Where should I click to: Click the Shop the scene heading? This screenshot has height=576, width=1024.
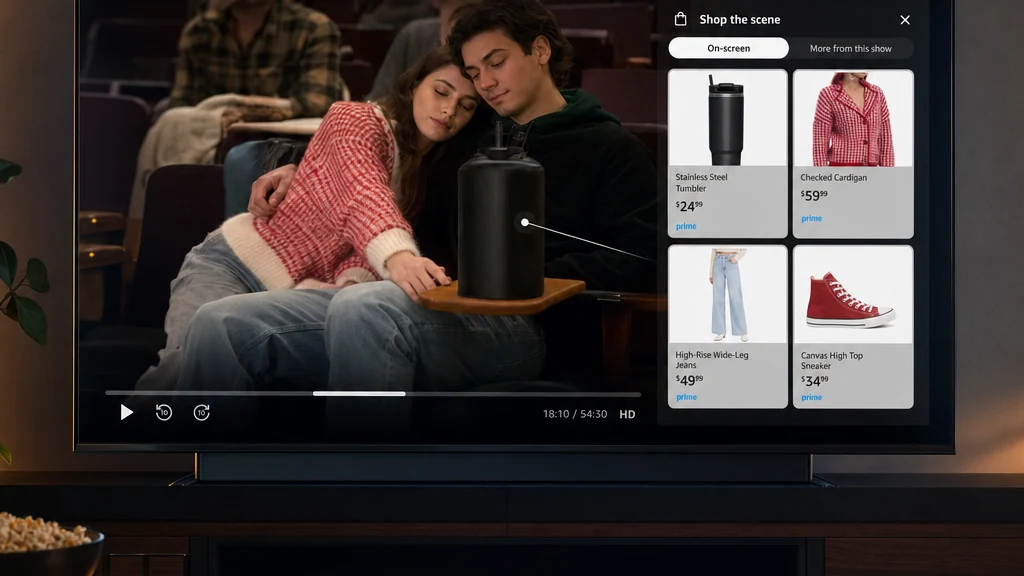(x=739, y=20)
